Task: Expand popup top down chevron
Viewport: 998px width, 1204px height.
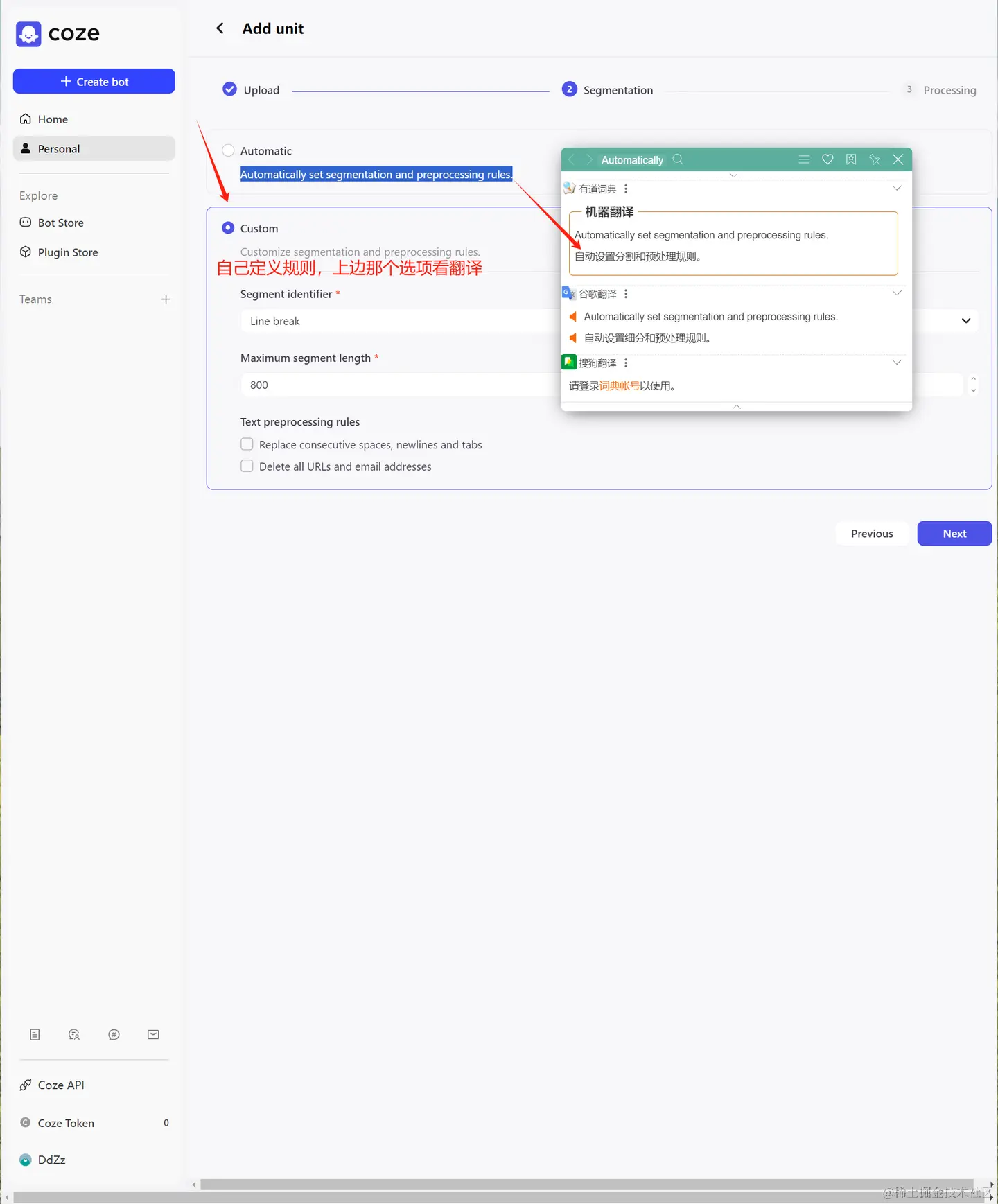Action: (733, 175)
